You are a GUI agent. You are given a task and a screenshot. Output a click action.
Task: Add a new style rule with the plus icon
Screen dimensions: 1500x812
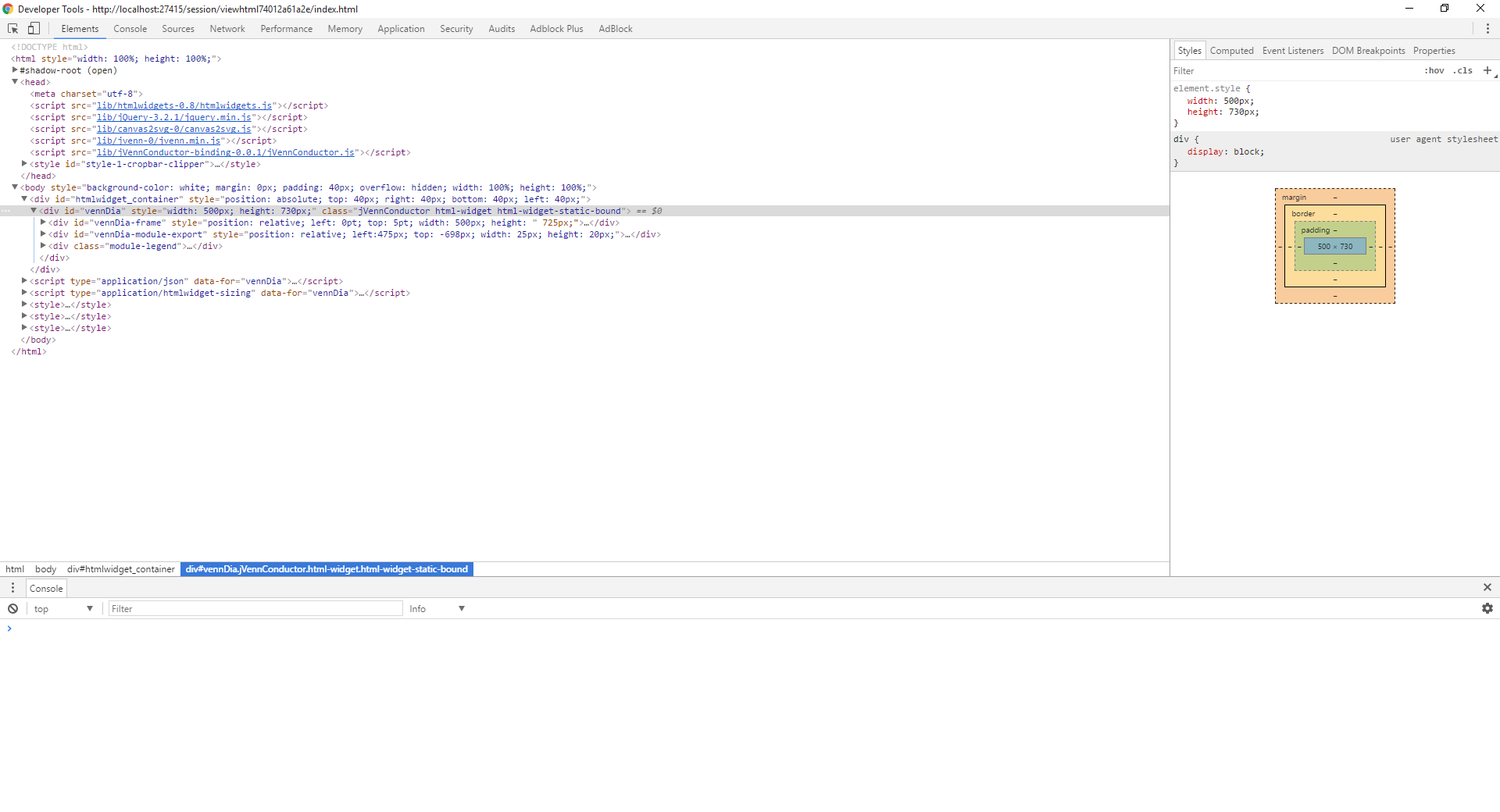pyautogui.click(x=1487, y=70)
